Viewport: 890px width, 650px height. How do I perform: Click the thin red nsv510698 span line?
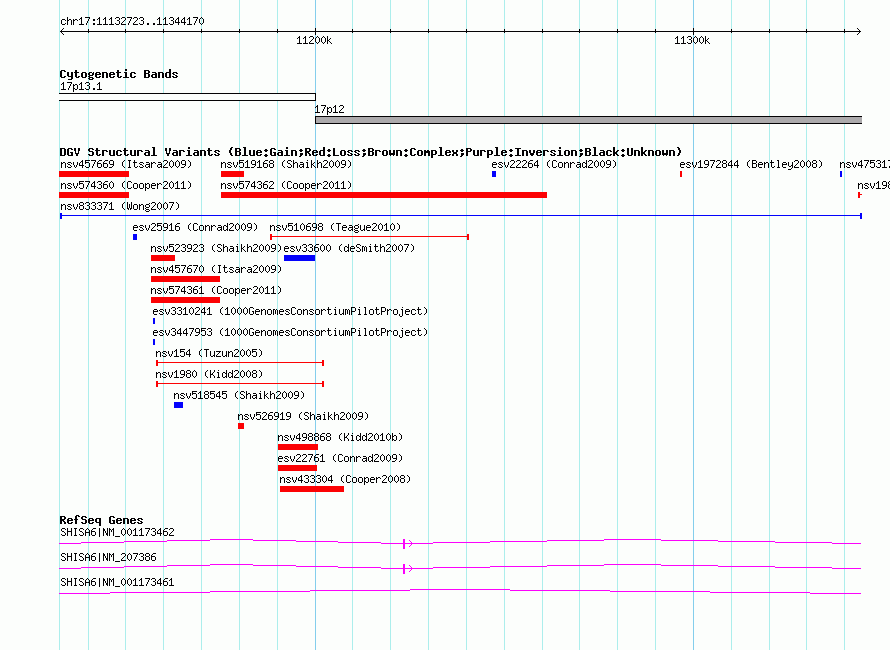[369, 237]
